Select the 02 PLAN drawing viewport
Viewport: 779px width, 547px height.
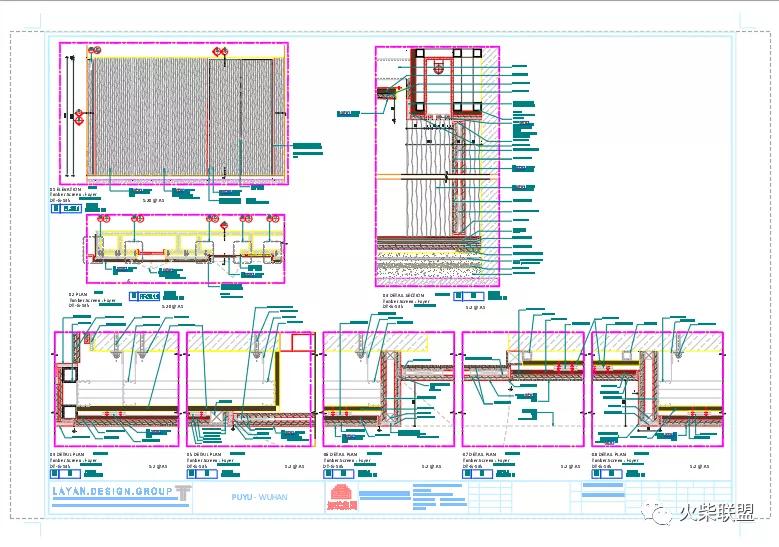coord(185,249)
